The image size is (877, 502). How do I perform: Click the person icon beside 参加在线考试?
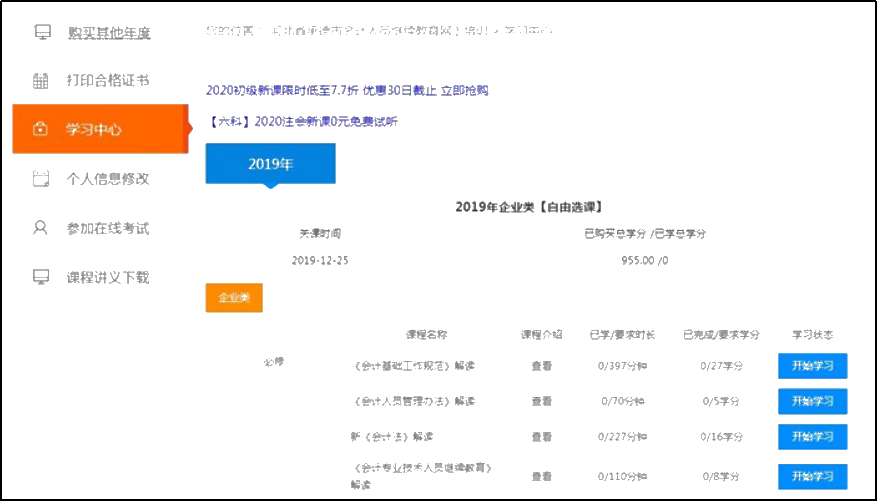(x=41, y=228)
